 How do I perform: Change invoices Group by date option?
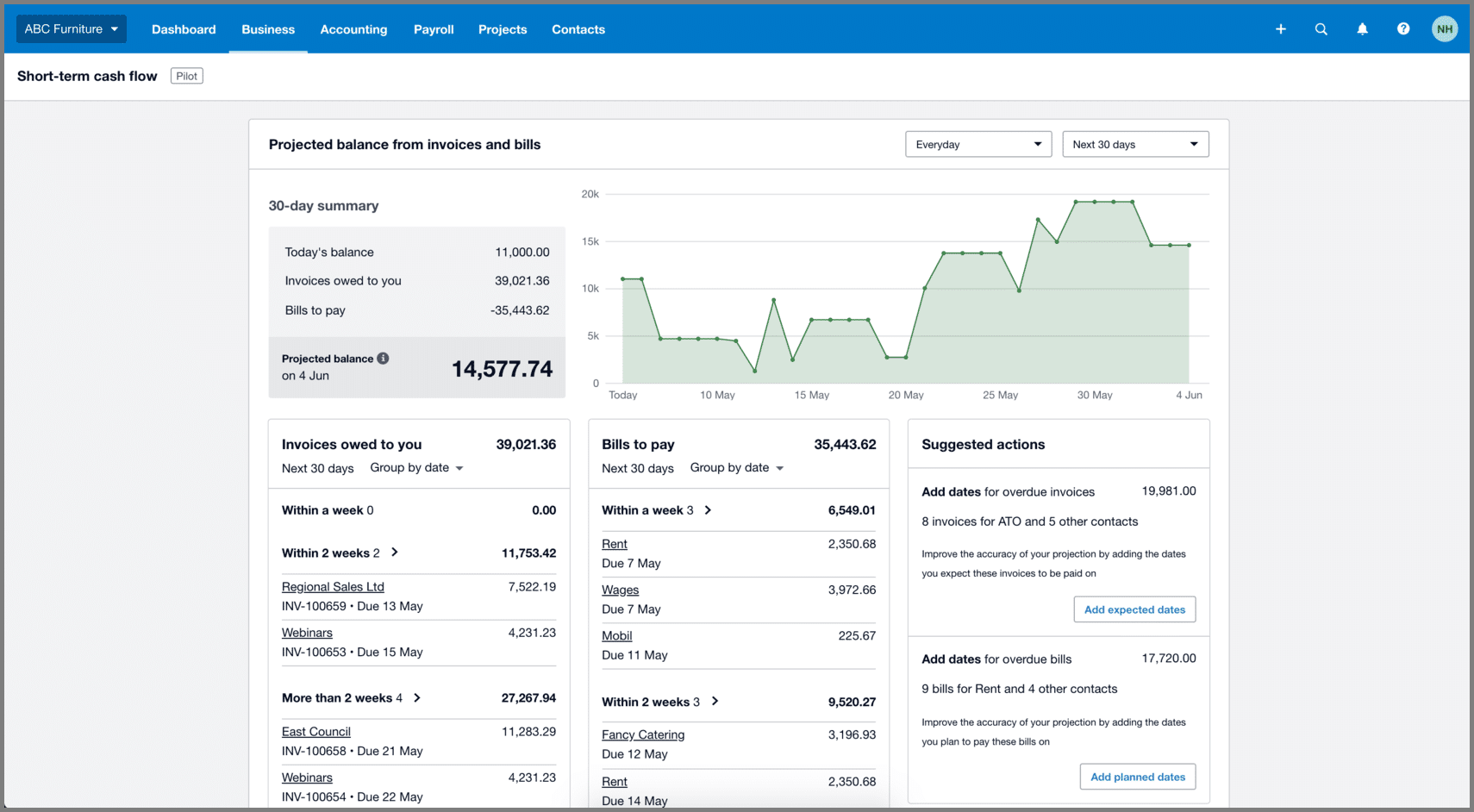[416, 468]
